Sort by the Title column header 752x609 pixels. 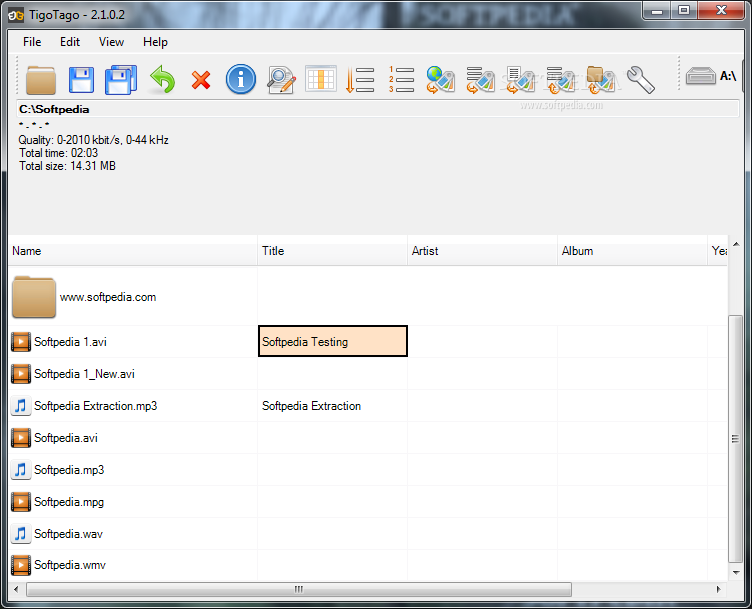(x=332, y=251)
